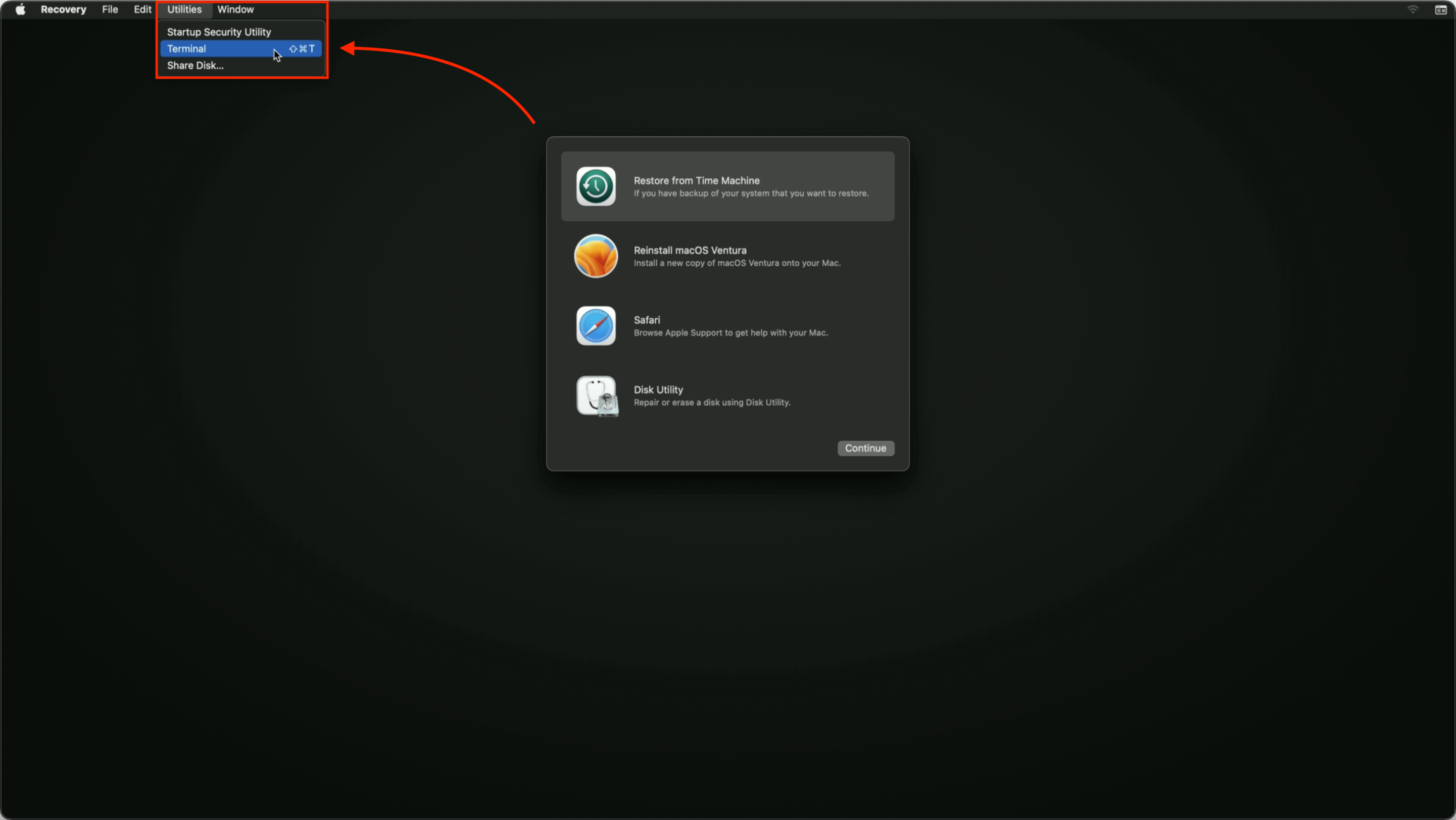The width and height of the screenshot is (1456, 820).
Task: Select Startup Security Utility from the menu
Action: (219, 32)
